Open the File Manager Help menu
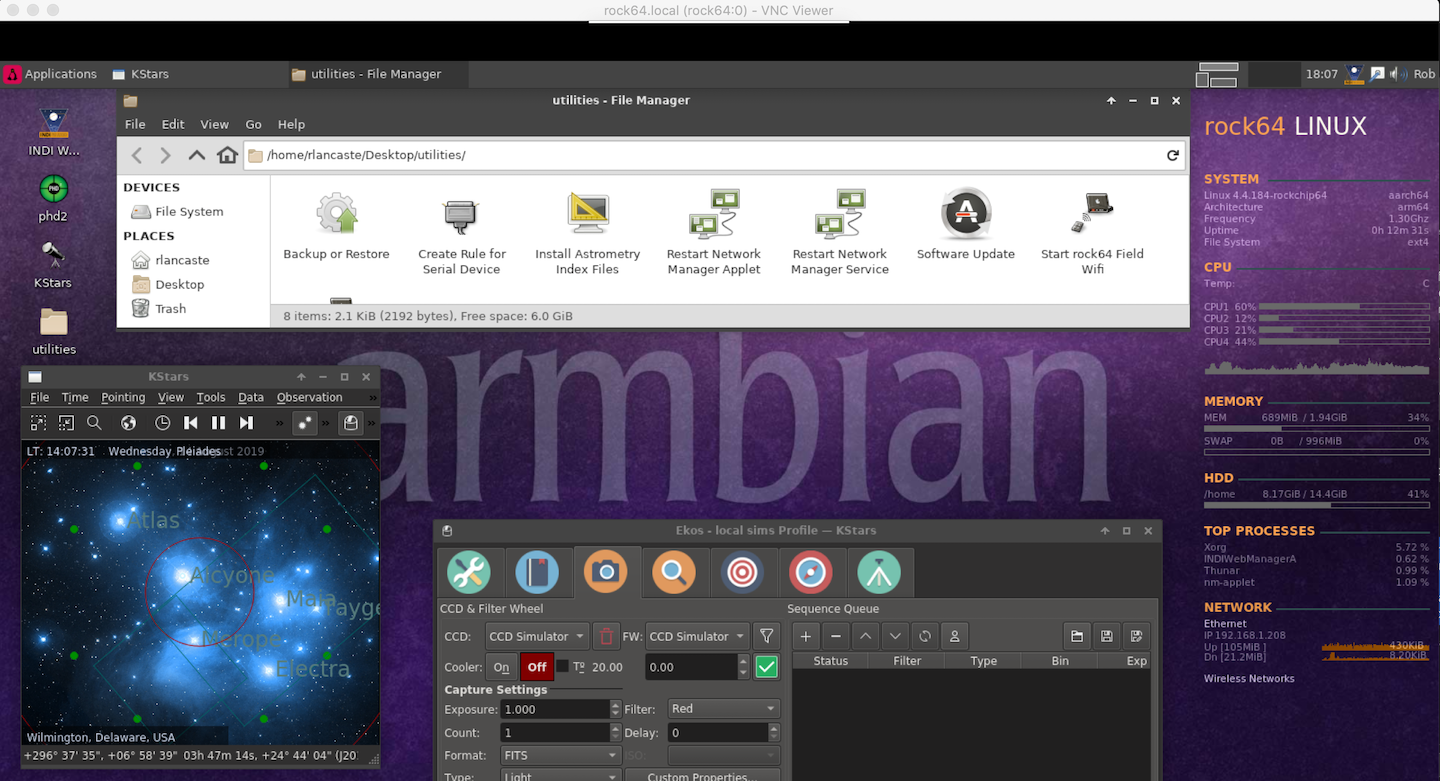This screenshot has height=781, width=1440. tap(291, 124)
